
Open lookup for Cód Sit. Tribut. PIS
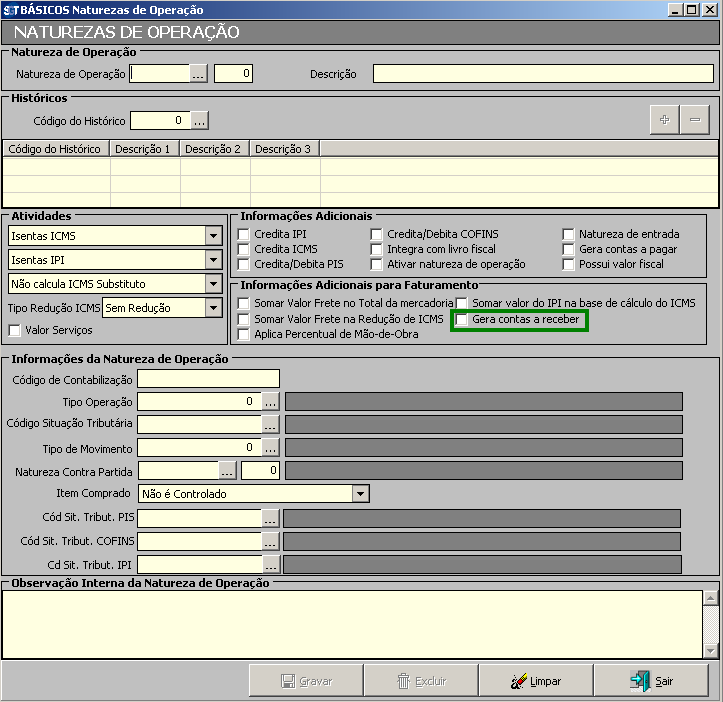[270, 518]
